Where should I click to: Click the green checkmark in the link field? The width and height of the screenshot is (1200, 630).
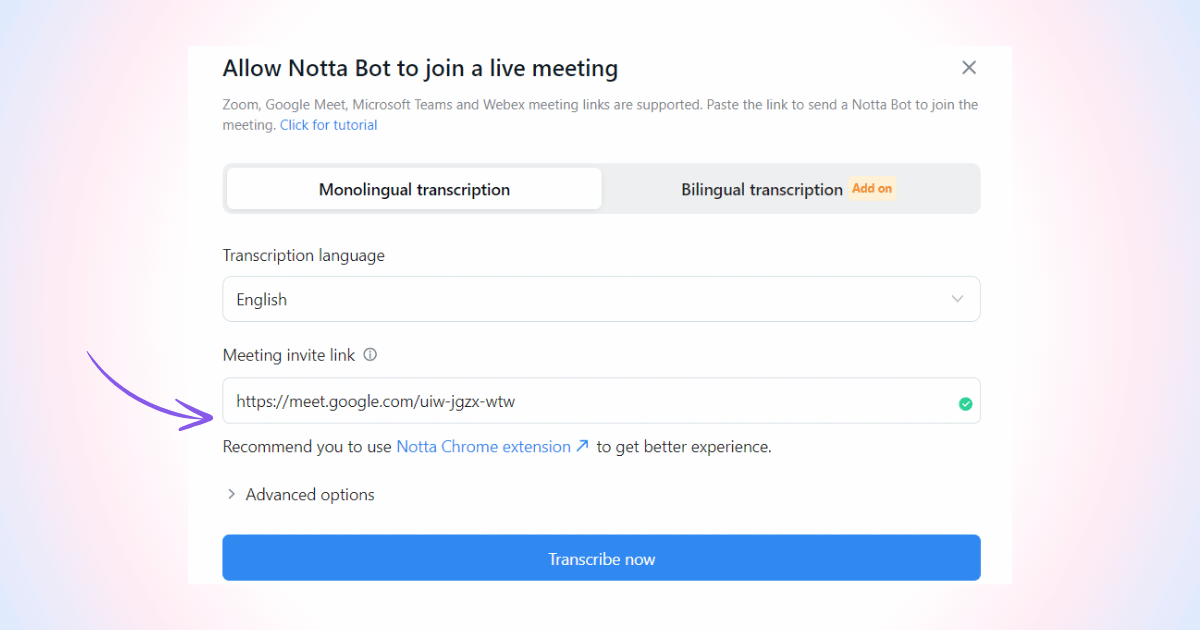tap(965, 404)
